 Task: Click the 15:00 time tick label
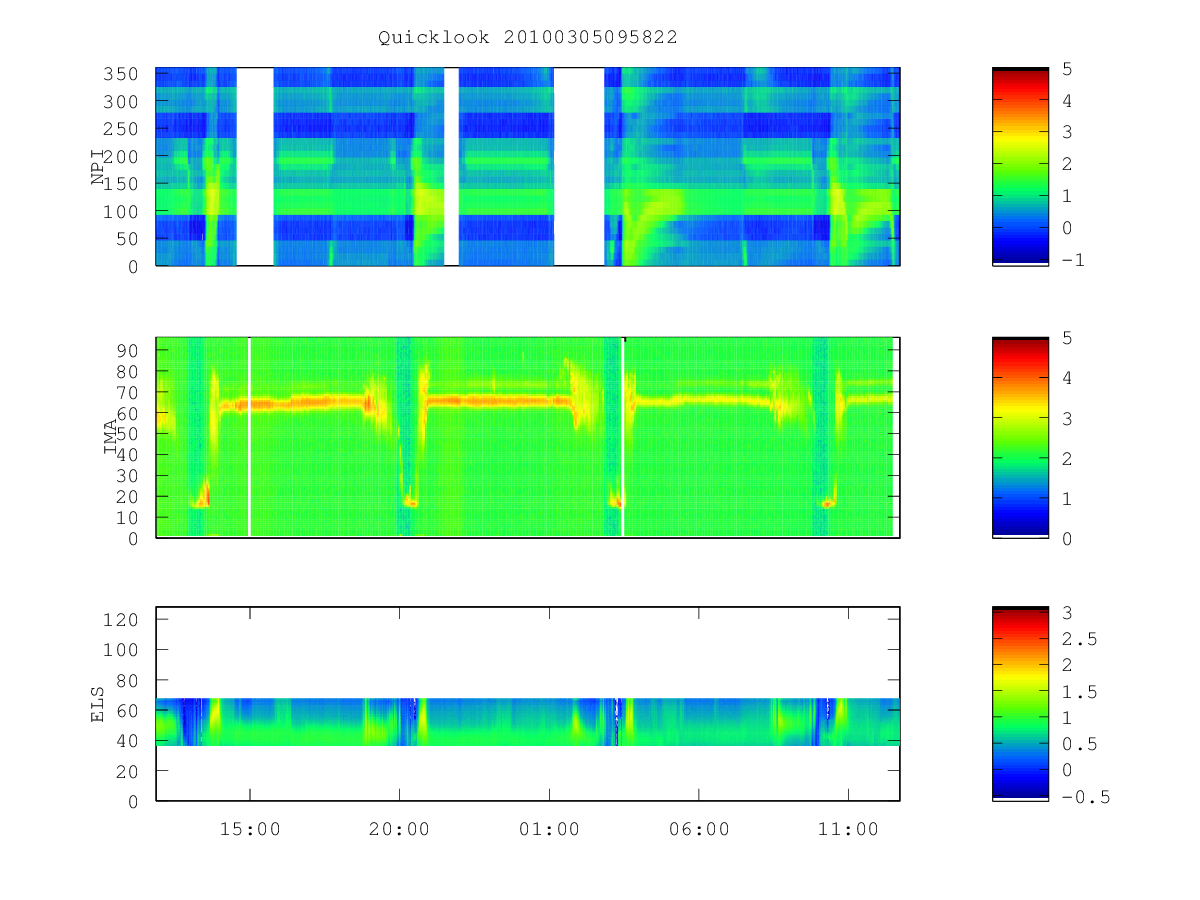point(249,829)
